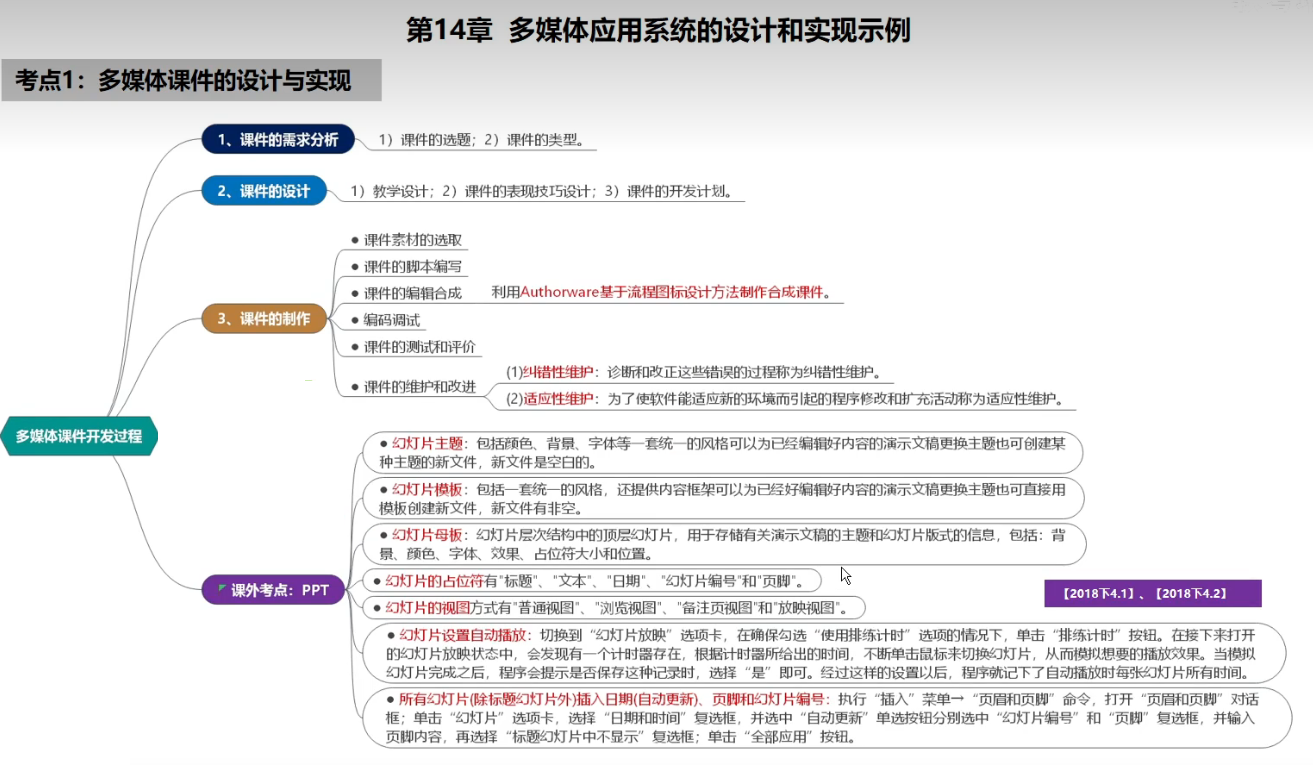Select the root node 多媒体课件开发过程
The image size is (1313, 765).
click(79, 436)
